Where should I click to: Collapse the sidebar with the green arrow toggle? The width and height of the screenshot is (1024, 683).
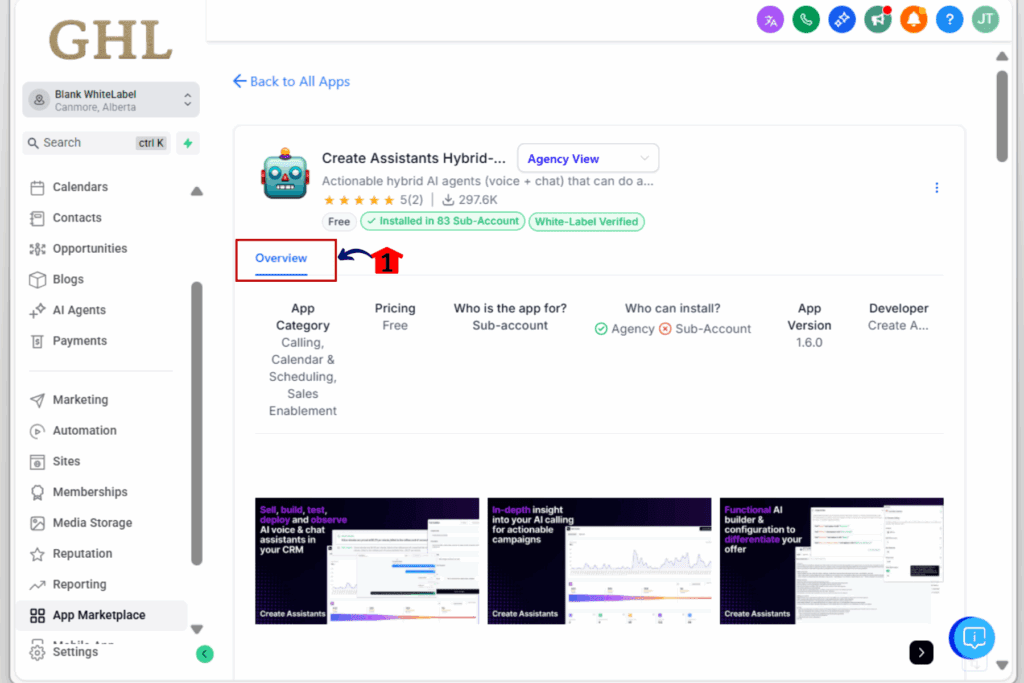tap(204, 653)
